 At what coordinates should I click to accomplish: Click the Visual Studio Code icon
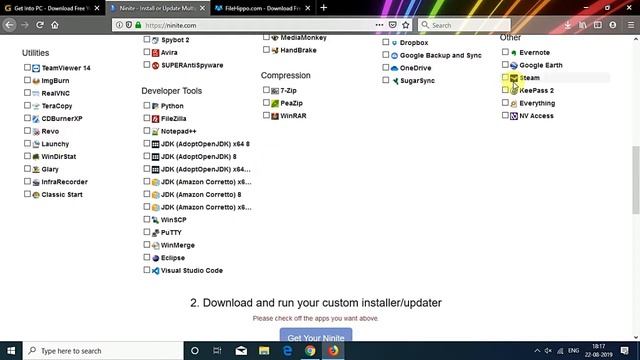(156, 271)
